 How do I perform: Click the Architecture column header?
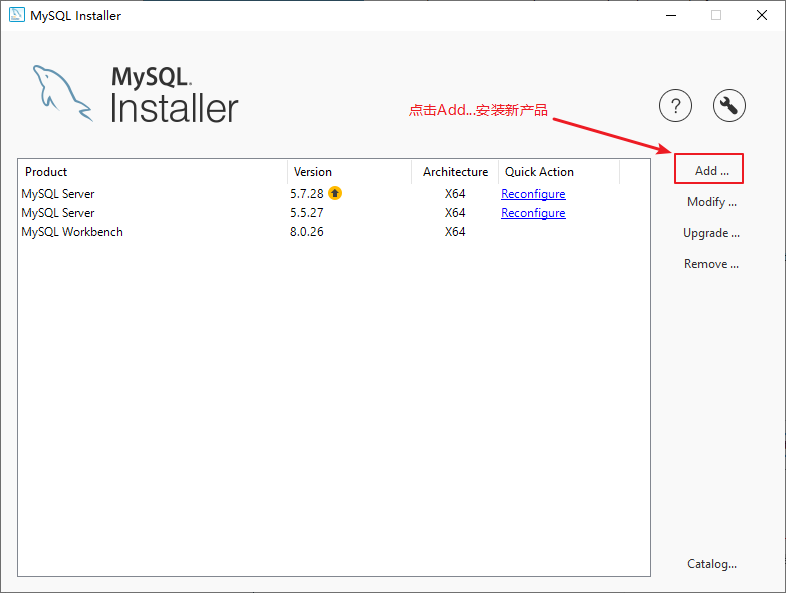pyautogui.click(x=455, y=172)
